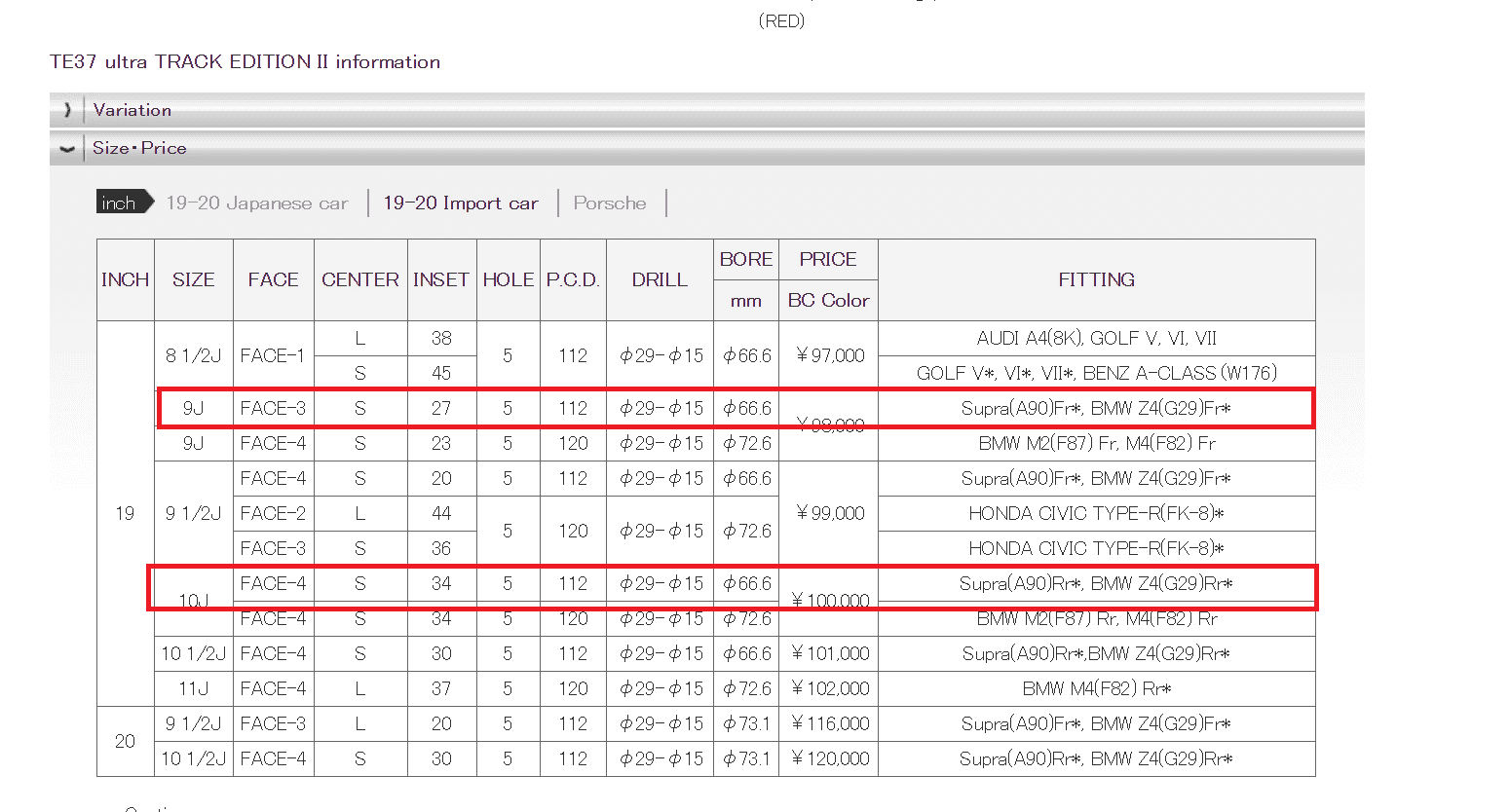1510x812 pixels.
Task: Expand the Variation section chevron
Action: [67, 110]
